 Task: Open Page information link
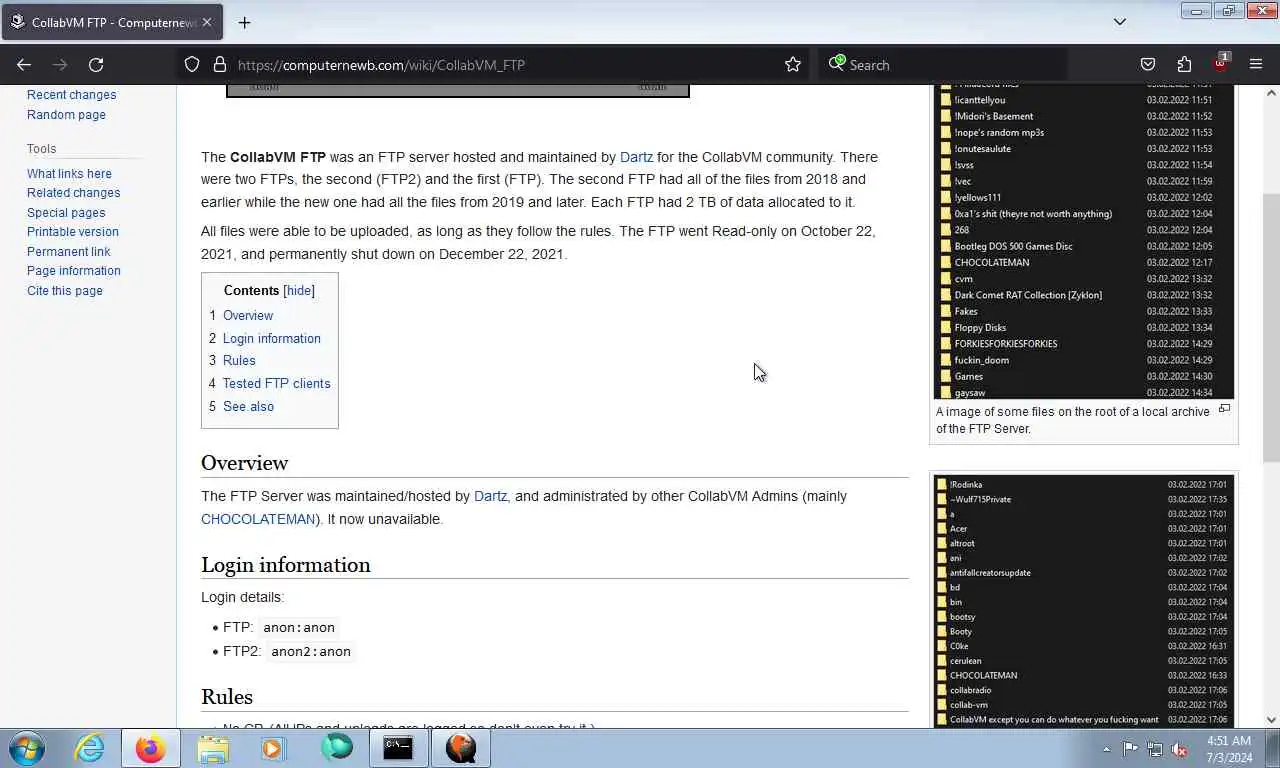[x=73, y=271]
